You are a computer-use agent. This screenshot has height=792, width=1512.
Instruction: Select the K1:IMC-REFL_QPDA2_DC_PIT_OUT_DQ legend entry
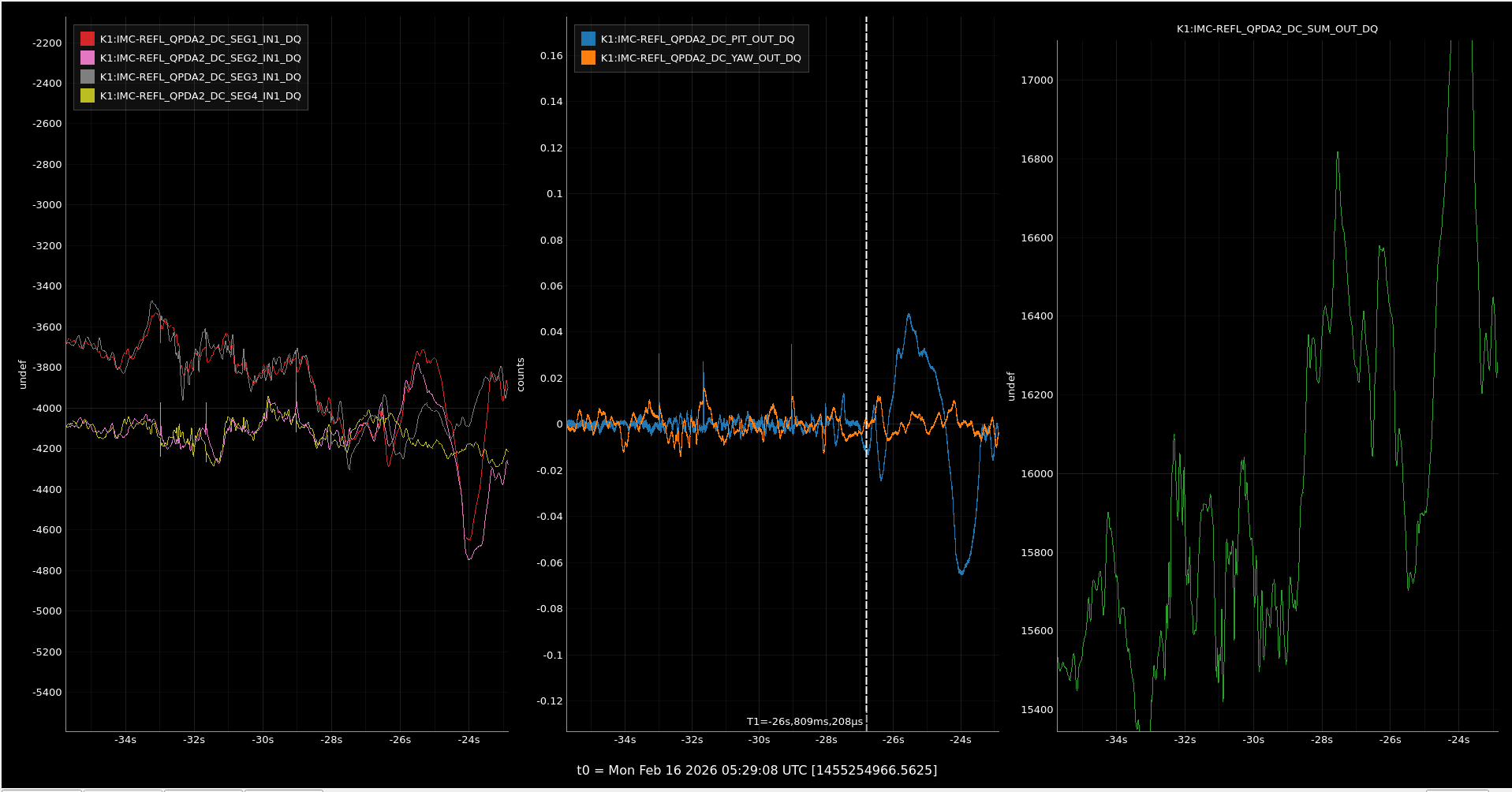(697, 39)
